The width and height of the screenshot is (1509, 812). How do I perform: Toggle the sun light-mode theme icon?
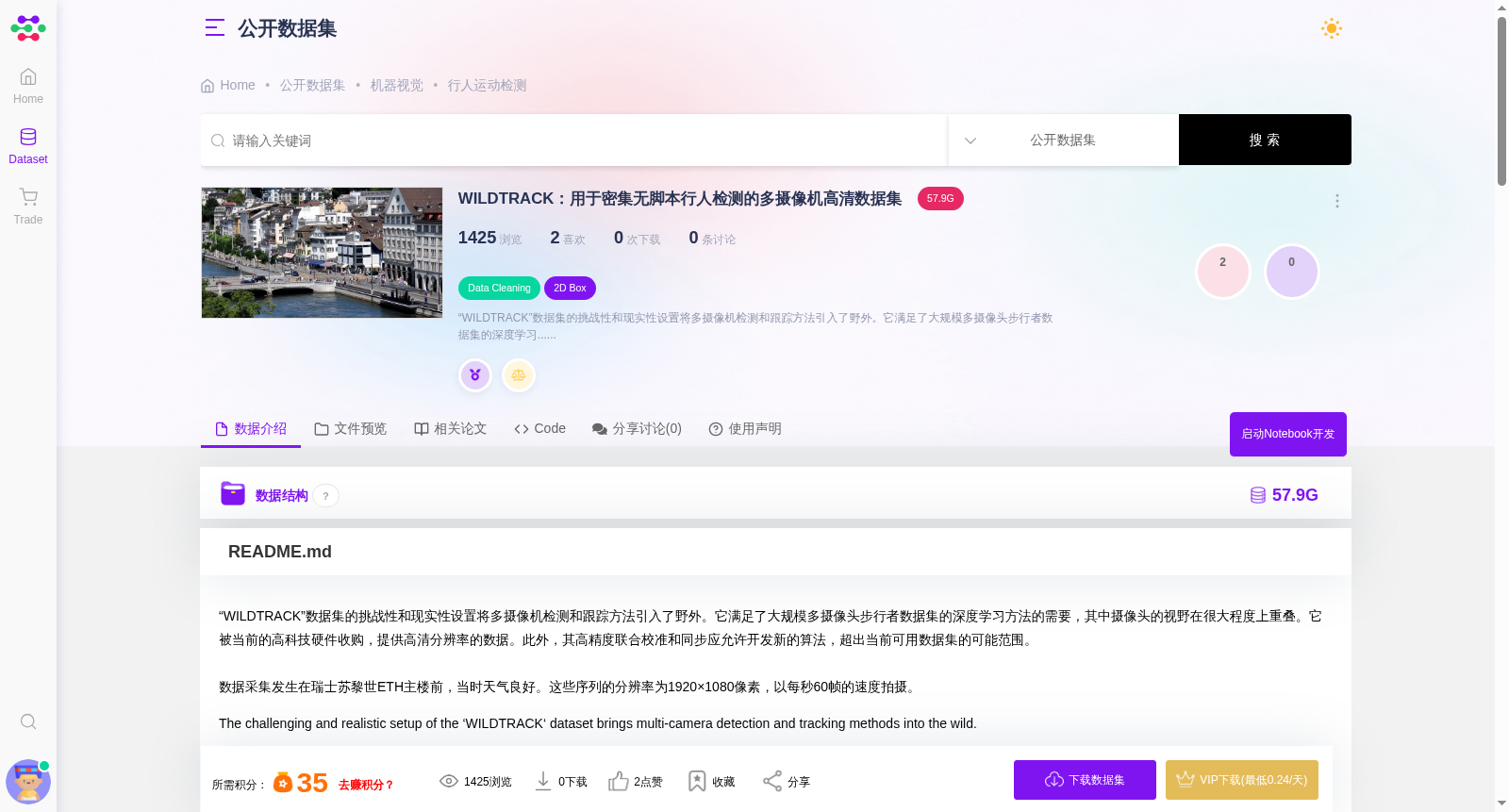coord(1332,28)
